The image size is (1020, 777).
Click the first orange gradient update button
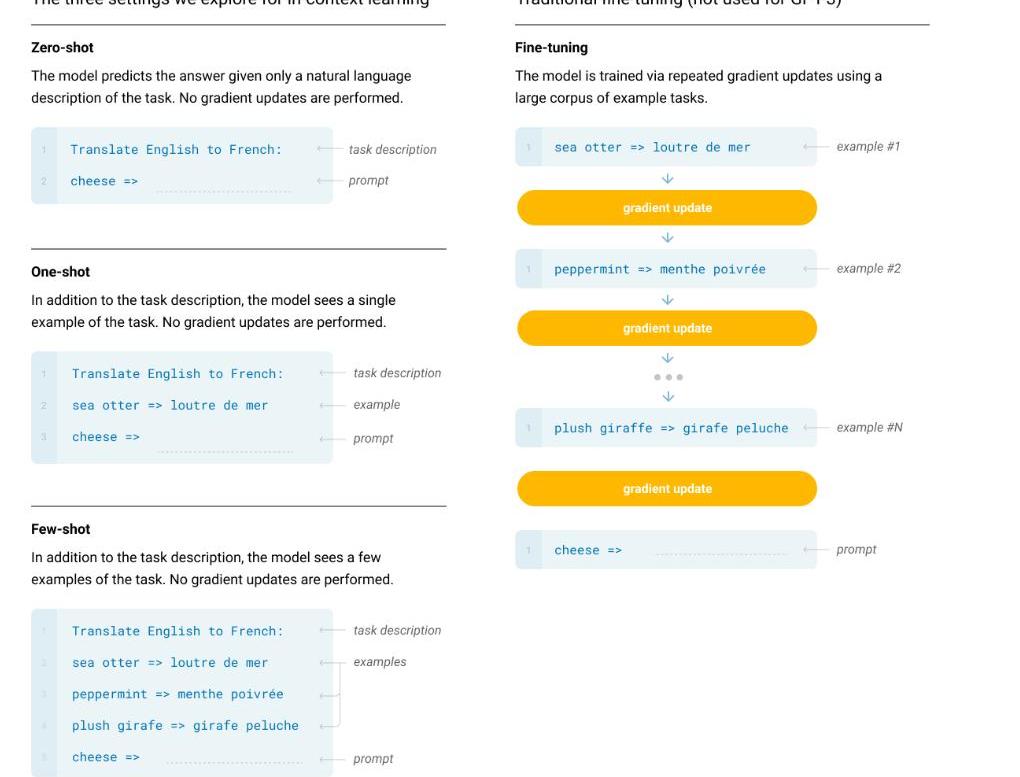point(667,208)
